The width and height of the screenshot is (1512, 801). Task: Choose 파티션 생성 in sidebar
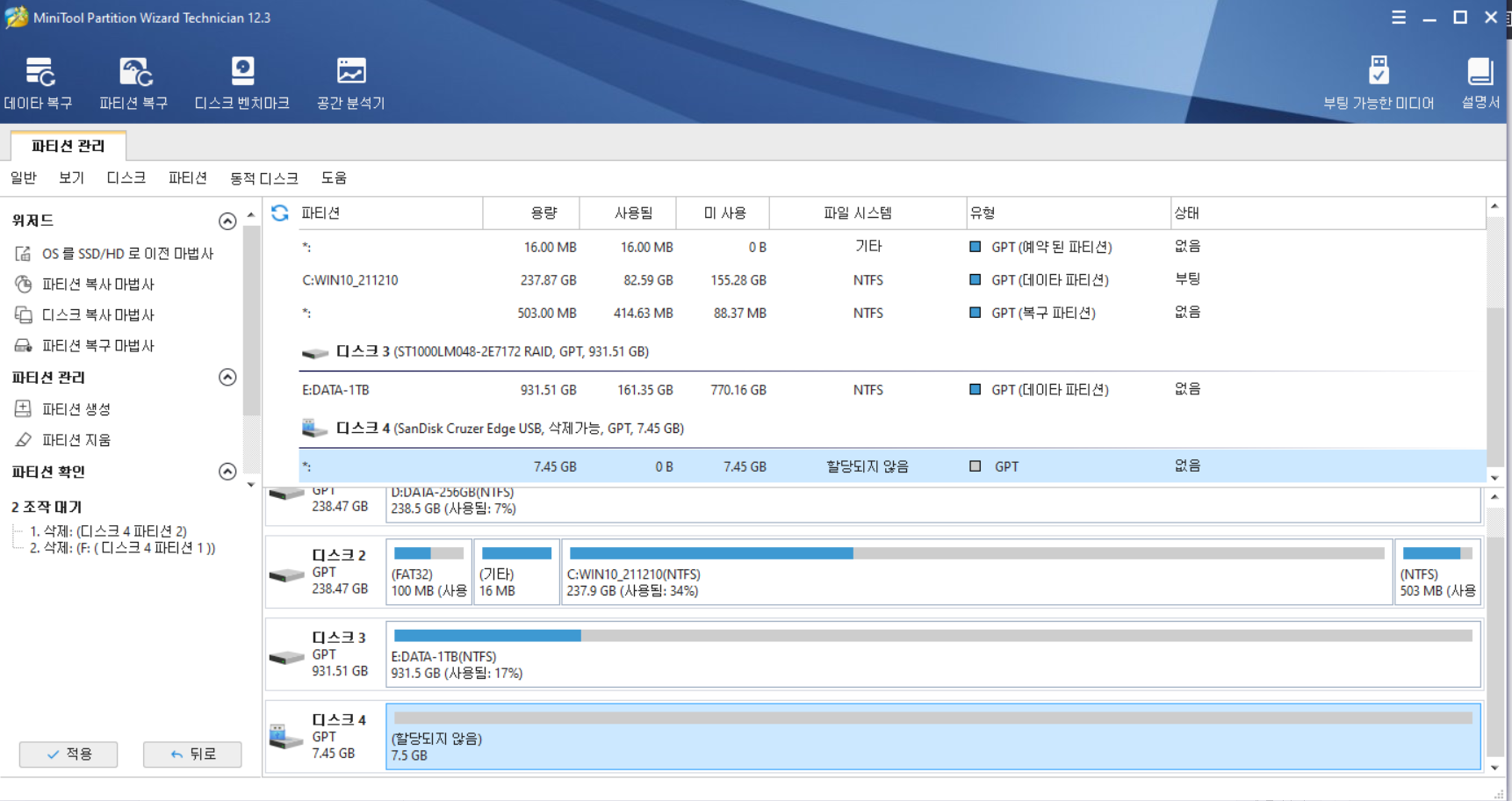63,409
